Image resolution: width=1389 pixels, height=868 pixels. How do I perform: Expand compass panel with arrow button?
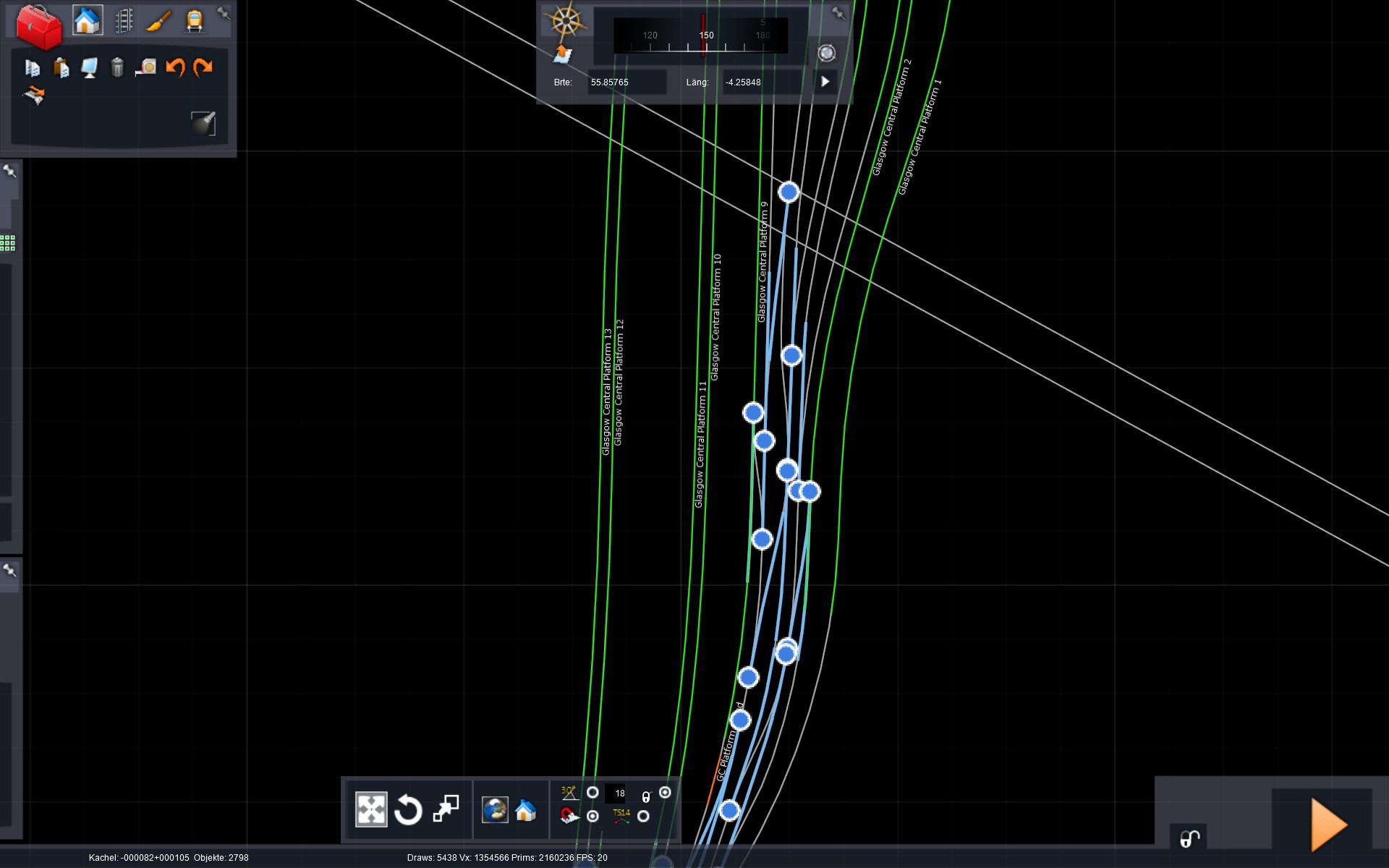point(825,82)
